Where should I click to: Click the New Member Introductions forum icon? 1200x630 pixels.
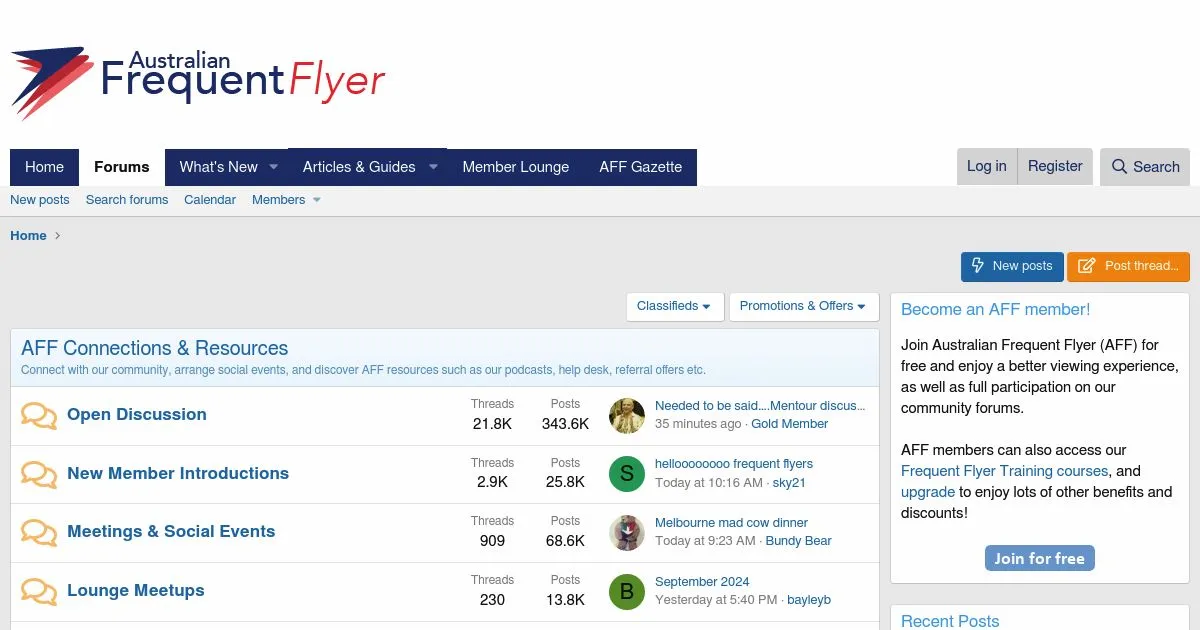39,474
